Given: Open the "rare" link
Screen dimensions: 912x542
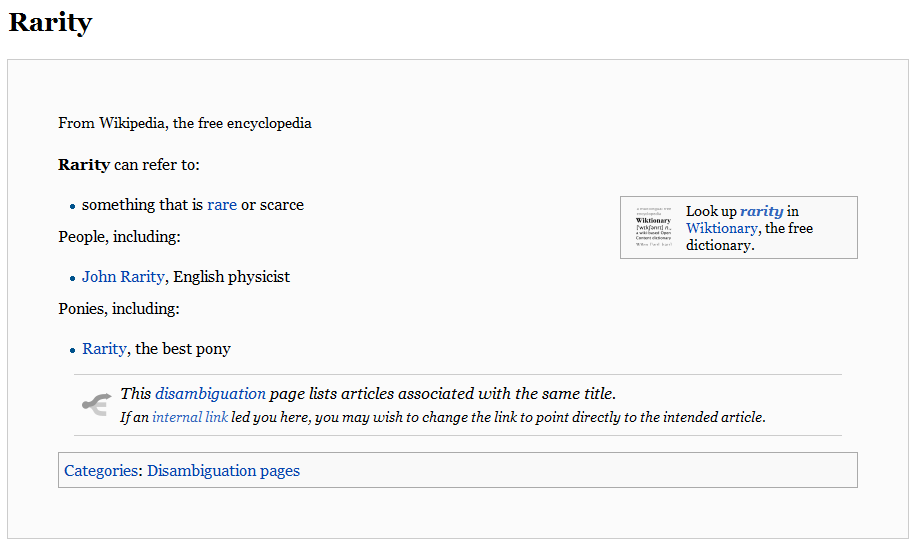Looking at the screenshot, I should (222, 205).
